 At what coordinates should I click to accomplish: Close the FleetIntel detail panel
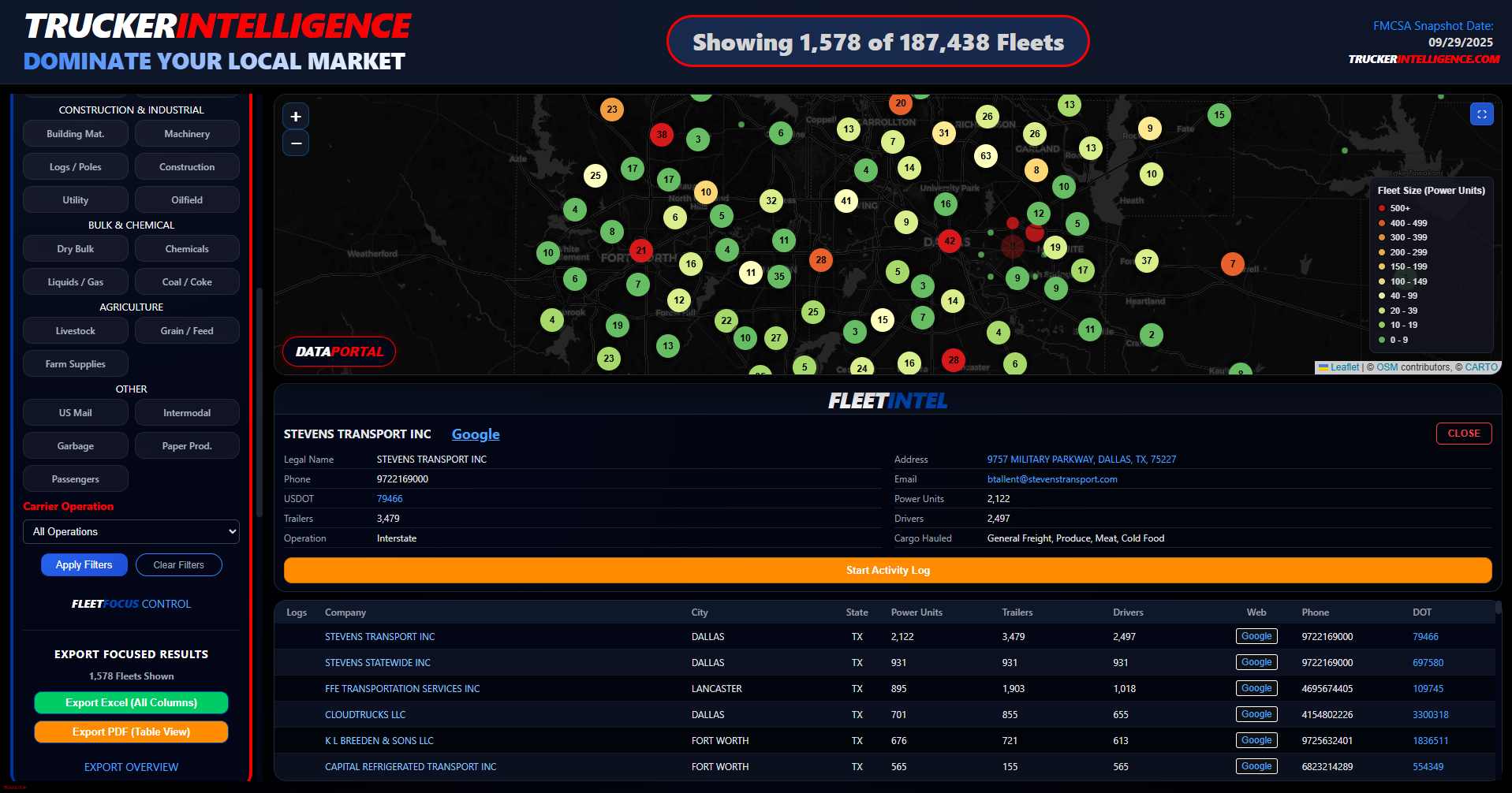click(1463, 433)
